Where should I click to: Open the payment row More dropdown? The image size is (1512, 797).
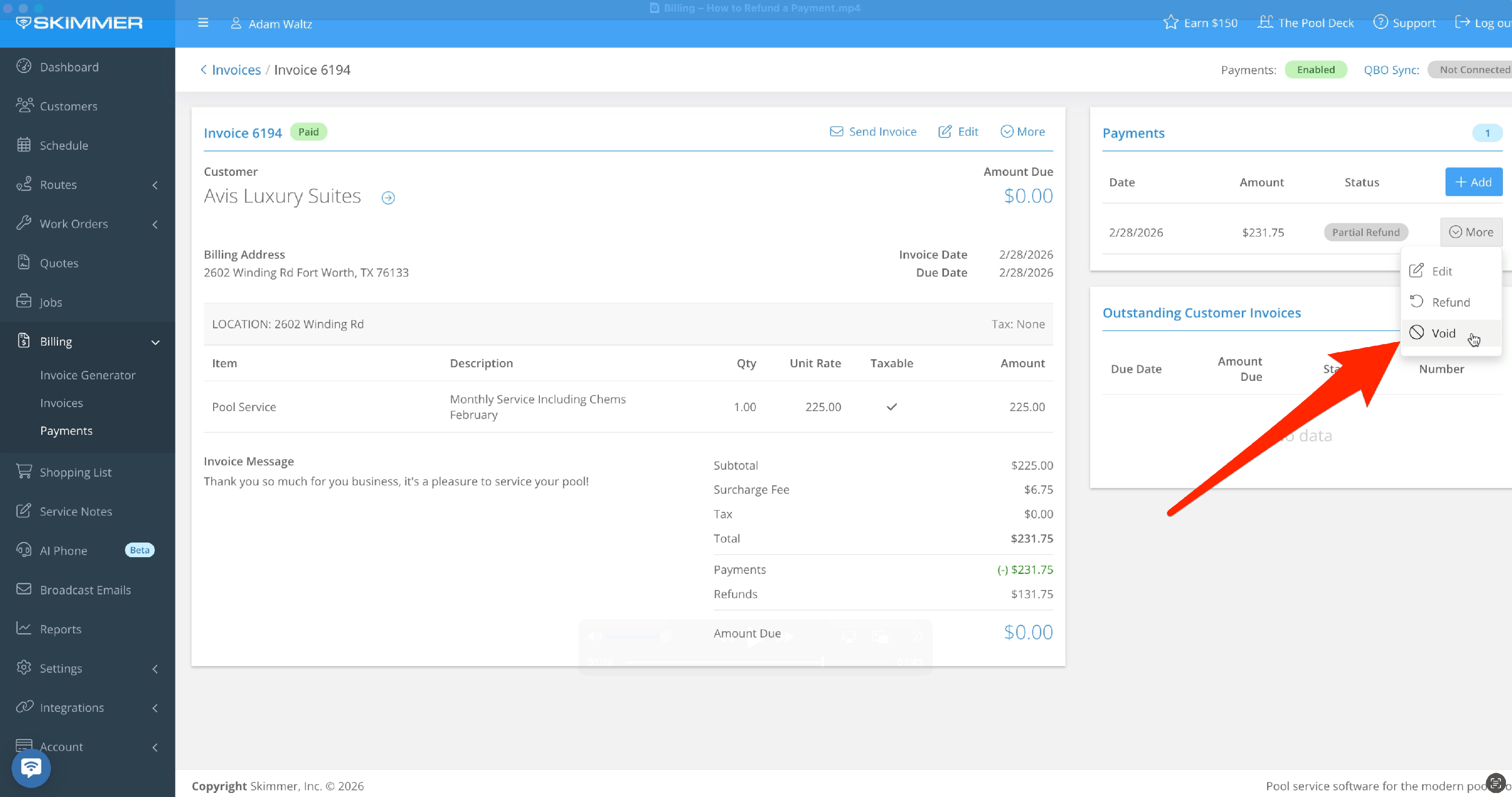[1471, 232]
